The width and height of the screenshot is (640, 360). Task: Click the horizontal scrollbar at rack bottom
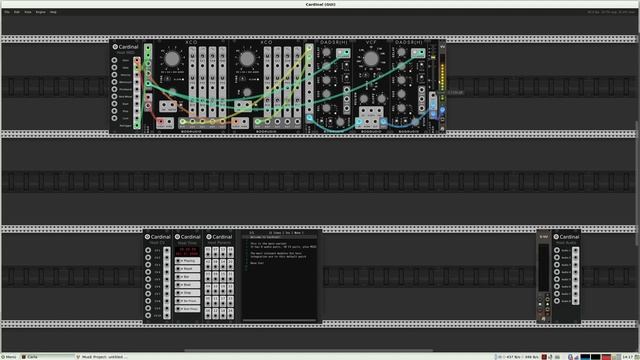309,350
